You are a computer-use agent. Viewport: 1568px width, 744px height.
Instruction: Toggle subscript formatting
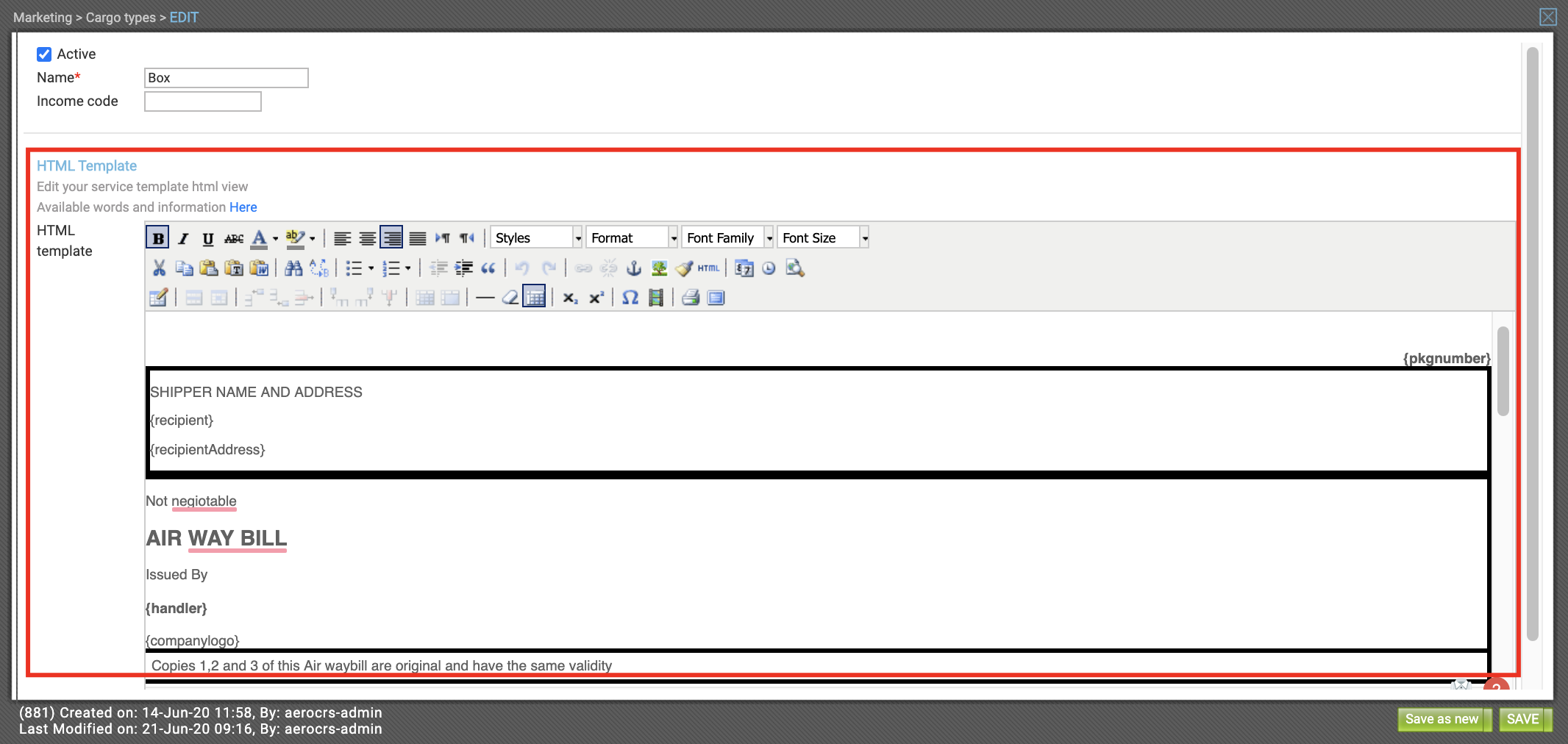pos(570,298)
